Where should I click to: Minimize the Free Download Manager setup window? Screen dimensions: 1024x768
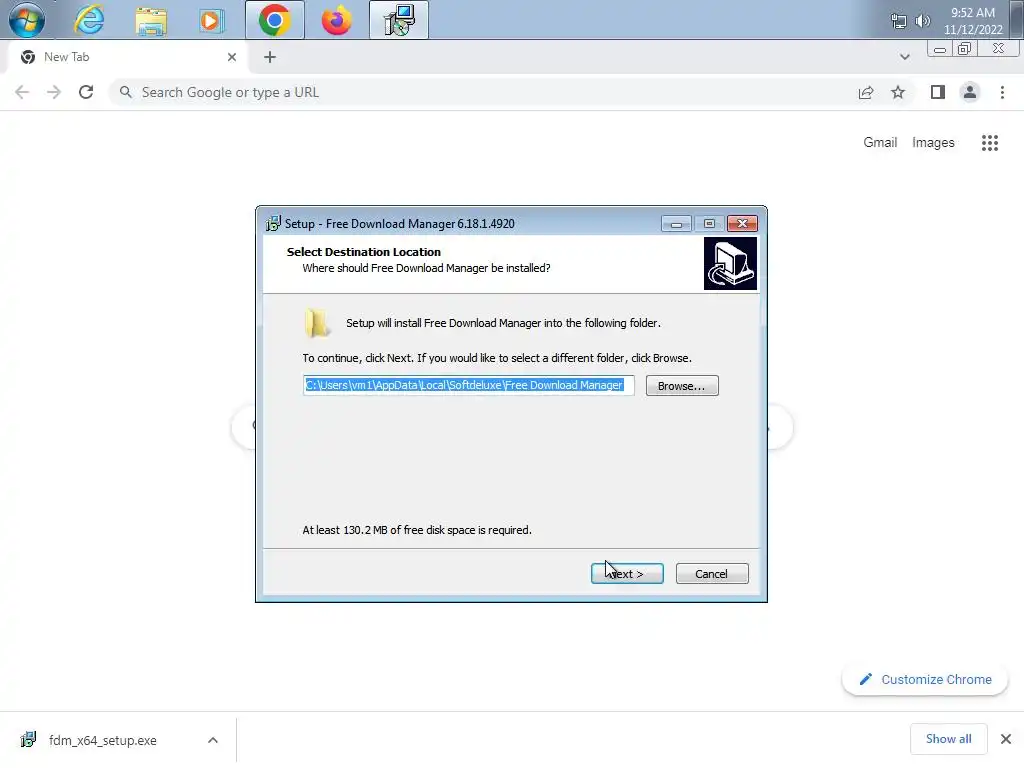[x=676, y=224]
